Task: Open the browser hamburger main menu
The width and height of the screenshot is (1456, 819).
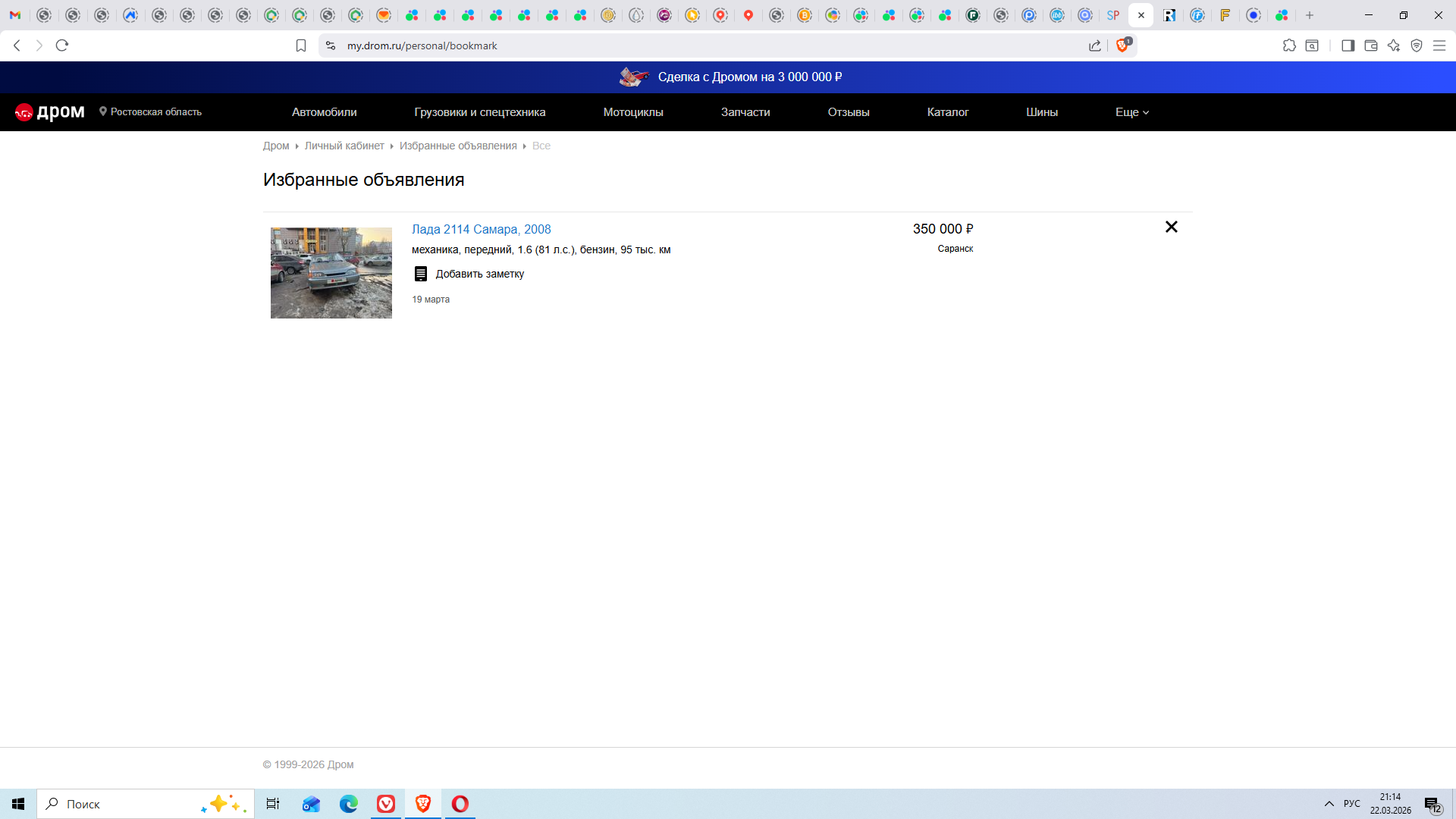Action: click(1439, 45)
